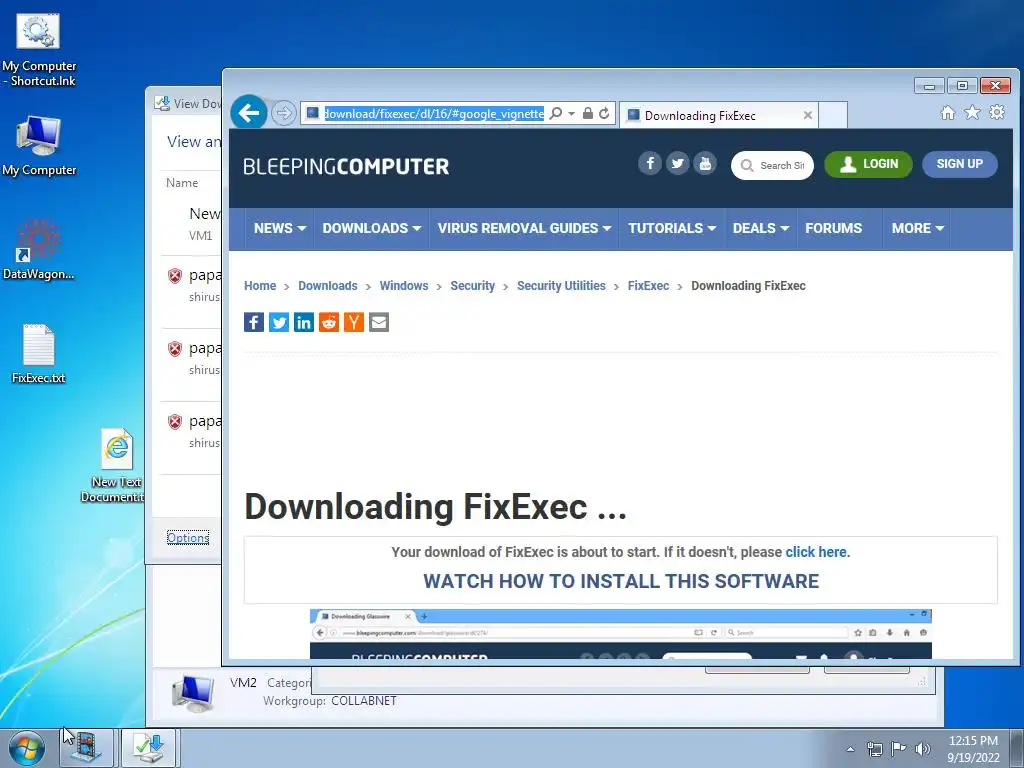Open BleepingComputer Twitter header icon
Screen dimensions: 1024x768
click(x=677, y=163)
